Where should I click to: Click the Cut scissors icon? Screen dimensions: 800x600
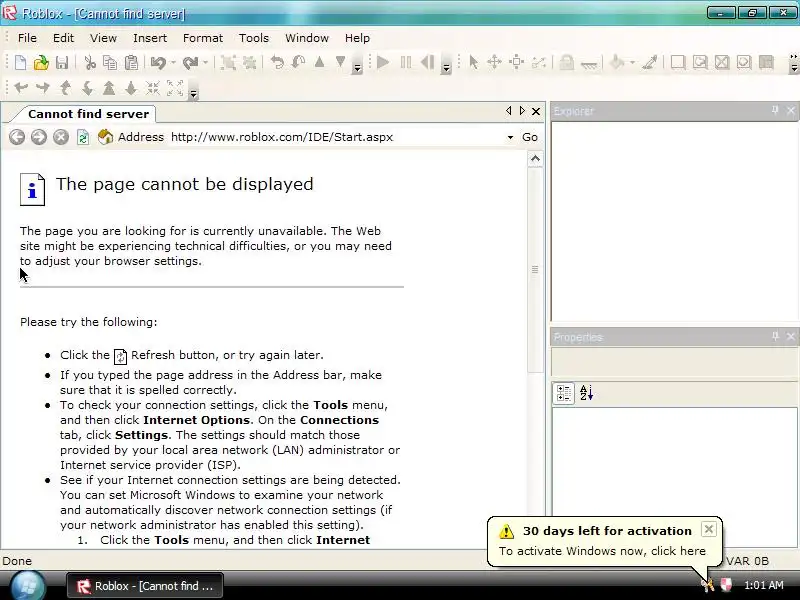pyautogui.click(x=90, y=63)
